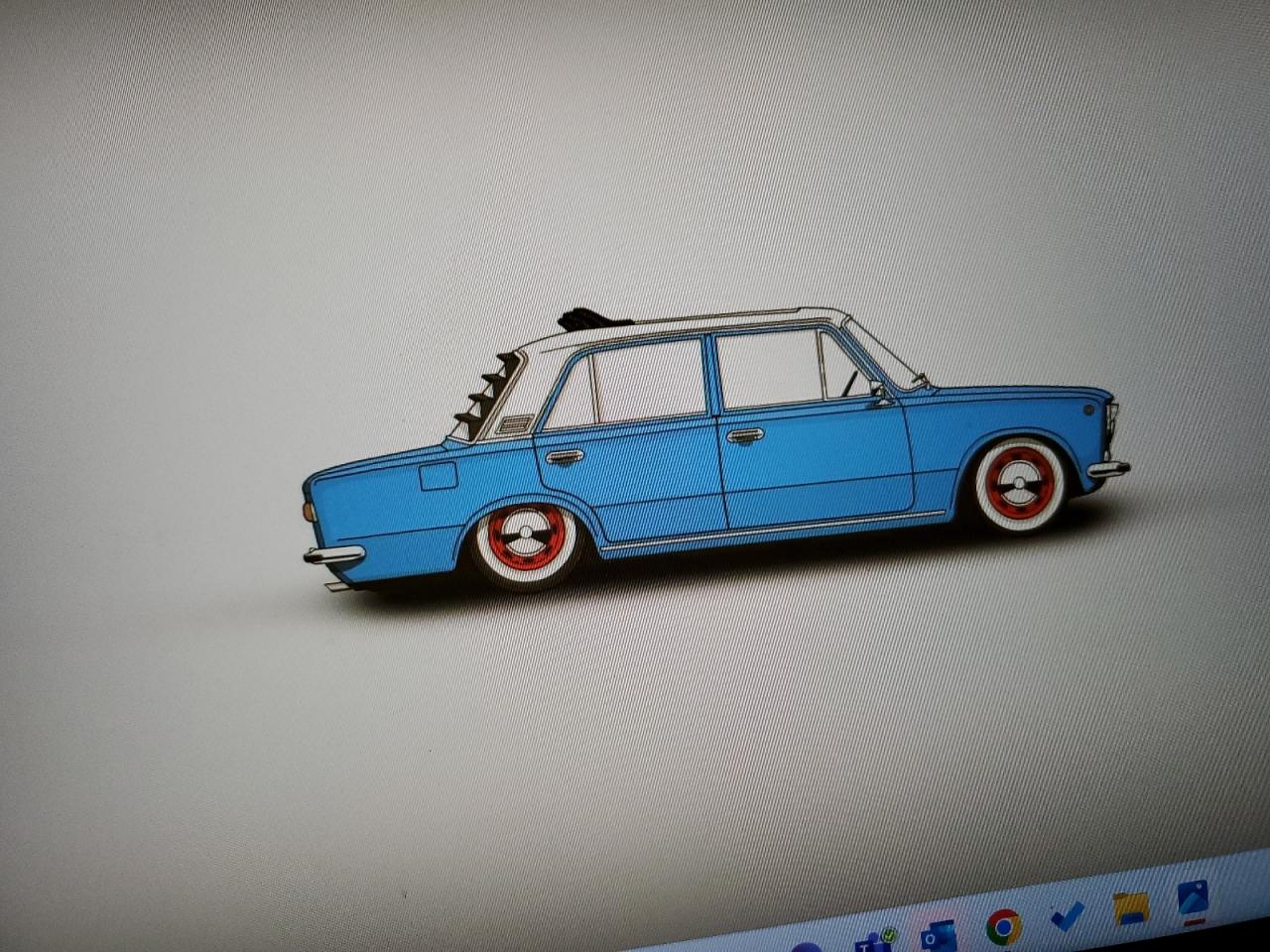Open Google Chrome from the taskbar
Image resolution: width=1270 pixels, height=952 pixels.
tap(1003, 927)
